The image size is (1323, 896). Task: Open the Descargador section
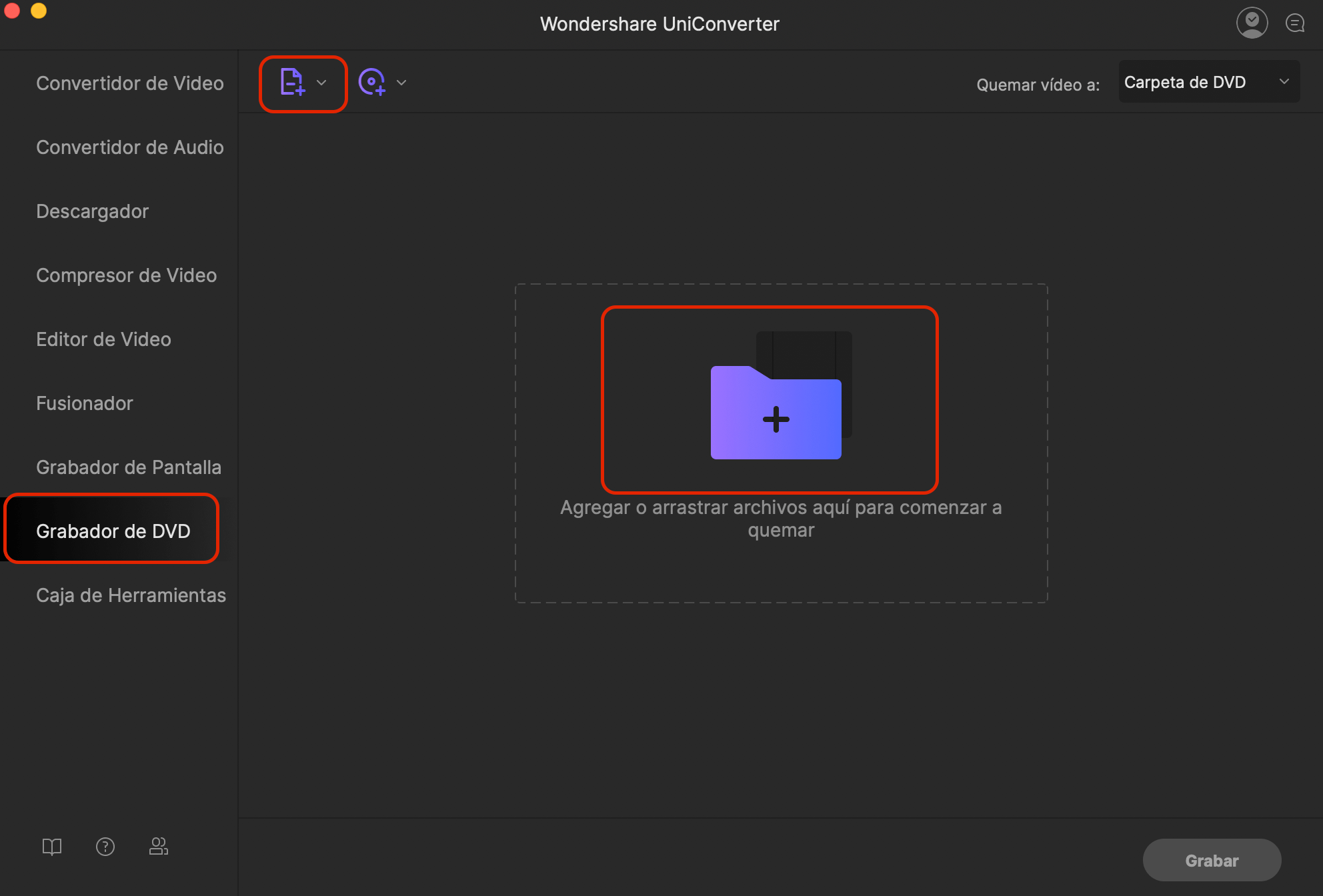(x=92, y=211)
